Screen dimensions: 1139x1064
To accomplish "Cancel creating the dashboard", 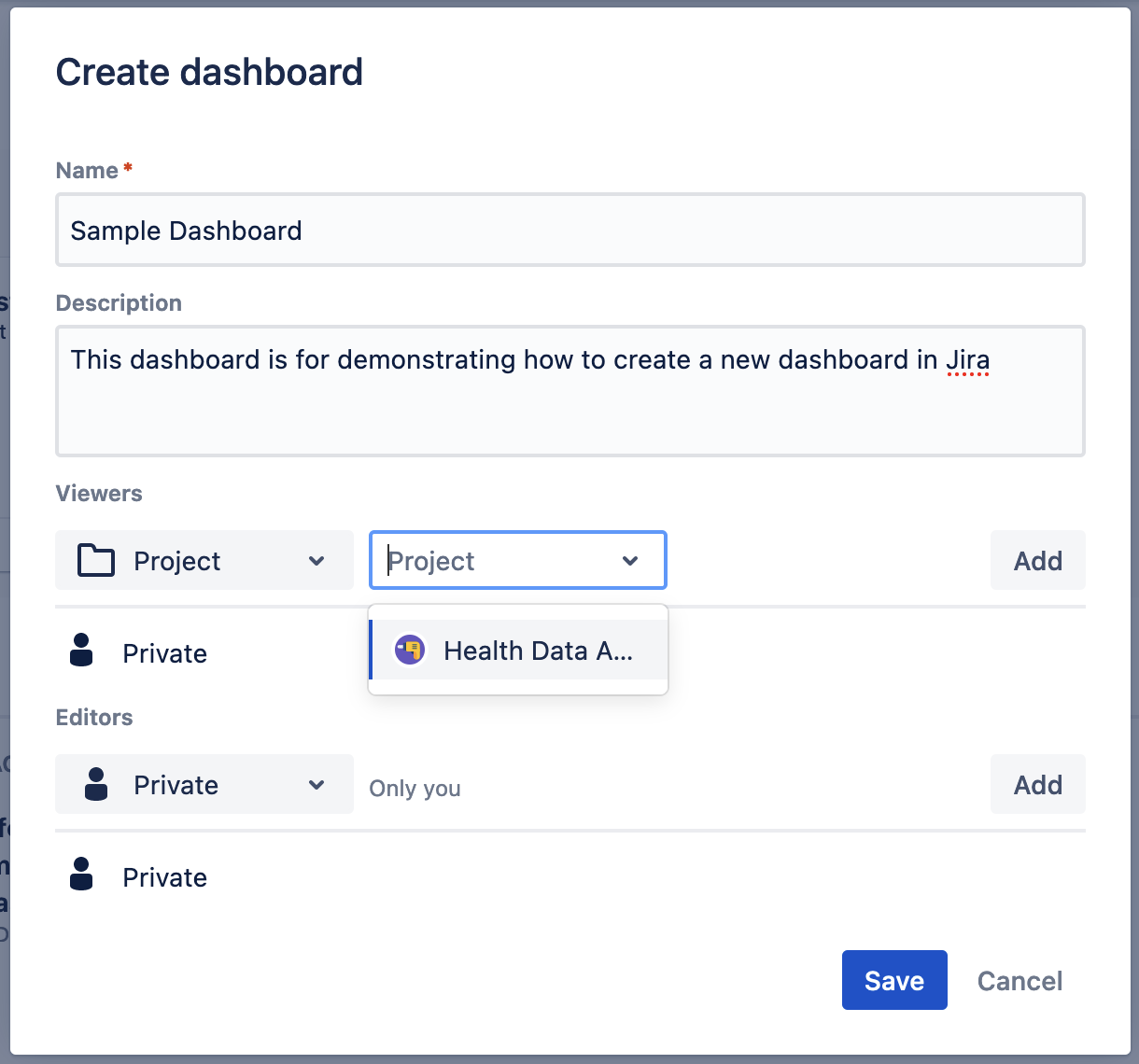I will 1019,981.
